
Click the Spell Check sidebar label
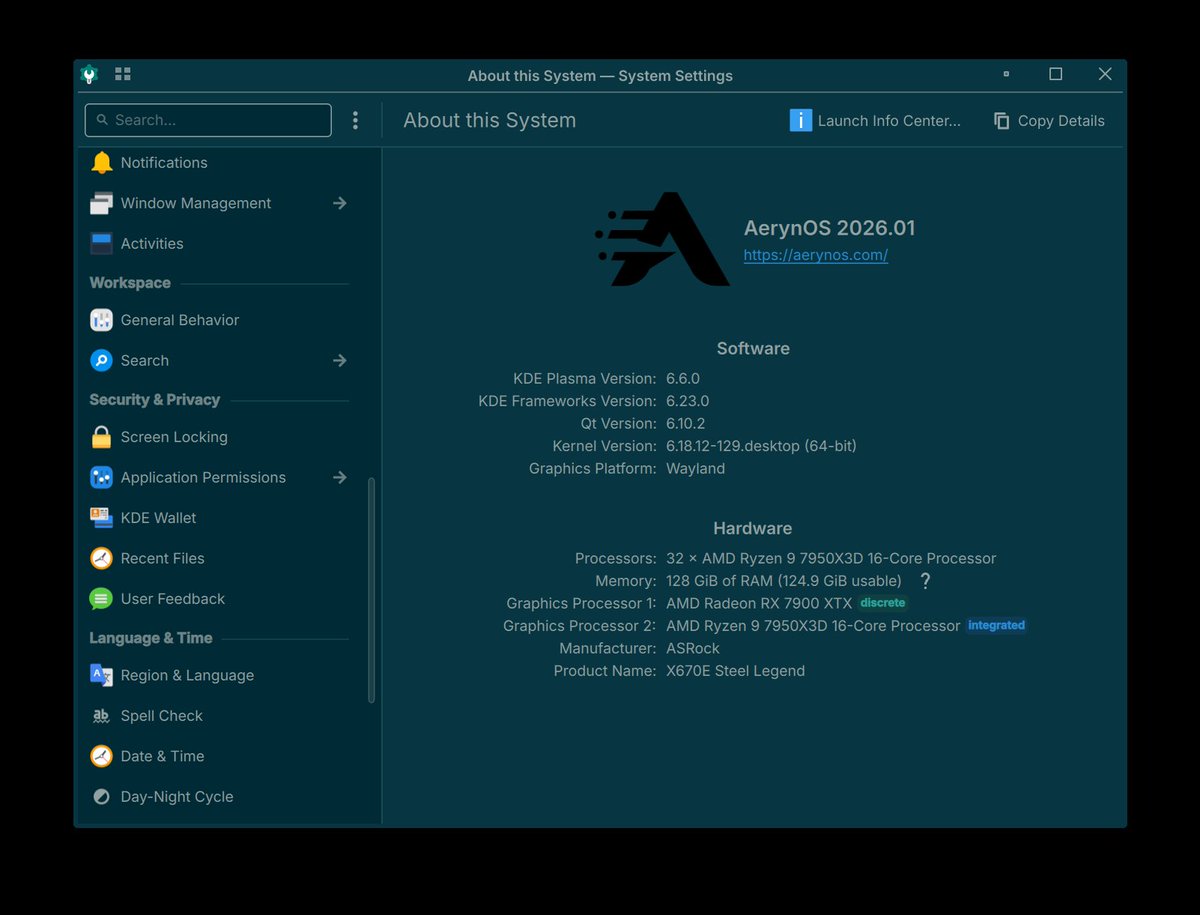162,716
